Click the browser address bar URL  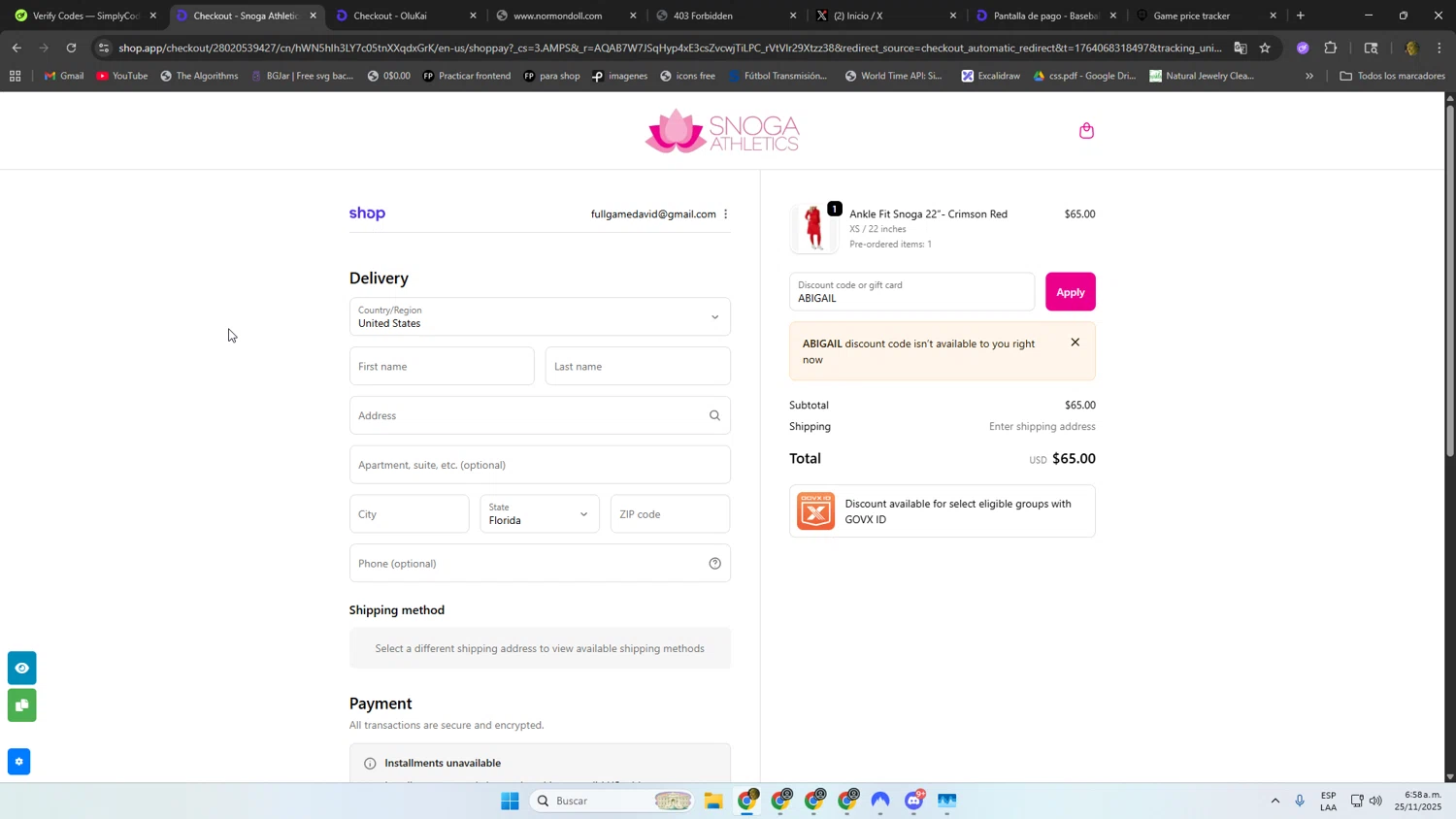pyautogui.click(x=670, y=48)
